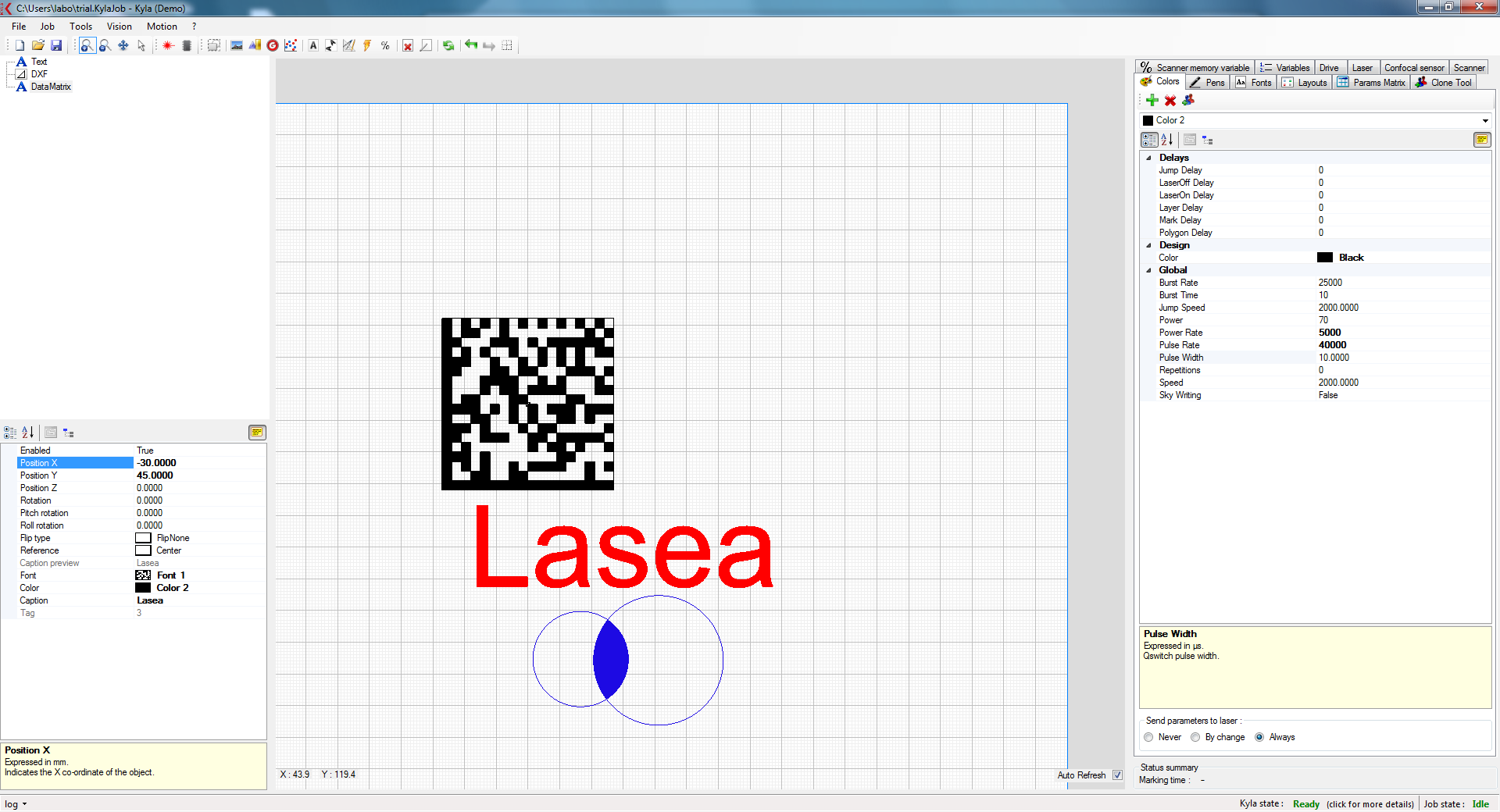1500x812 pixels.
Task: Open the Tools menu
Action: (81, 27)
